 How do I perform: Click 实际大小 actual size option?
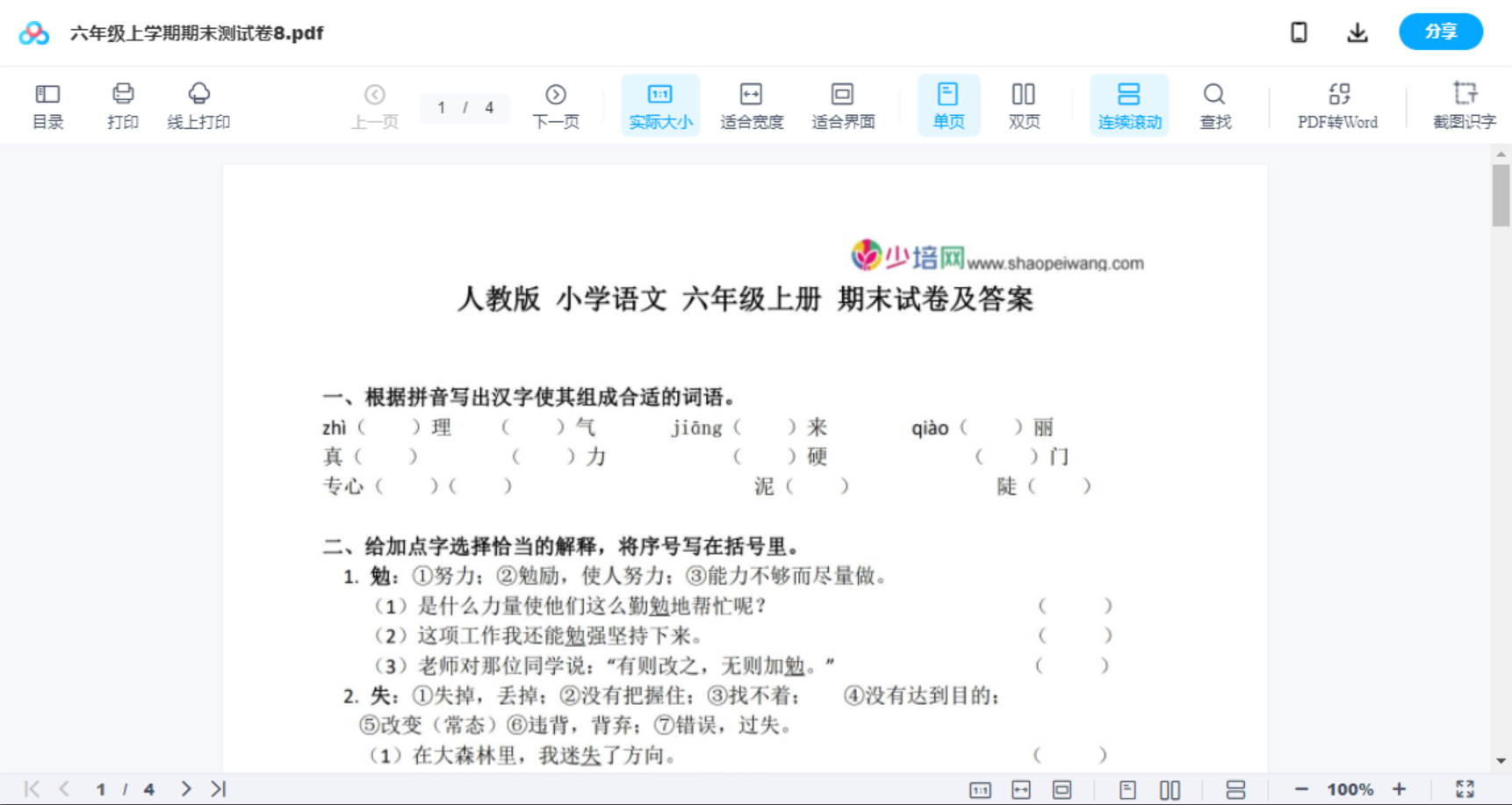click(x=660, y=104)
